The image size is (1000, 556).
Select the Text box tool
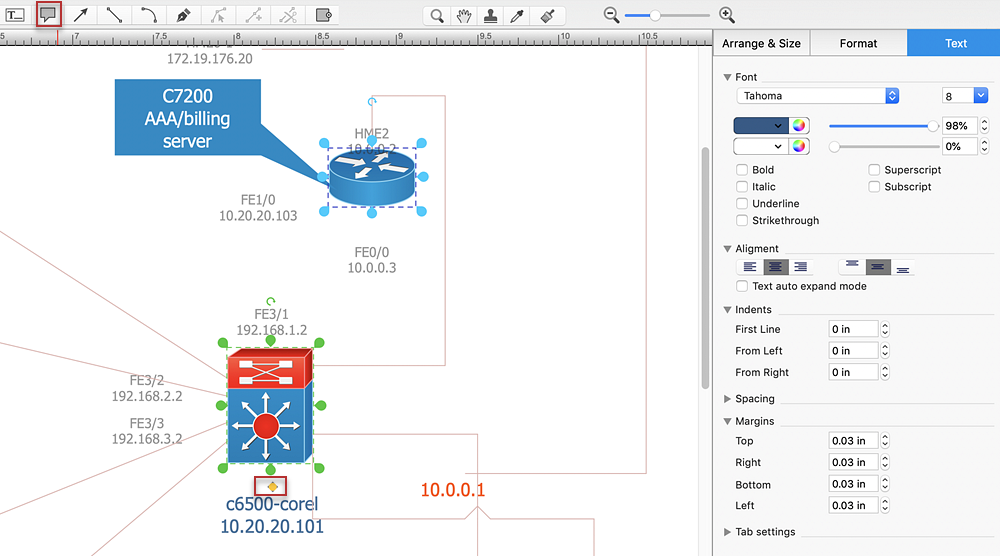click(15, 15)
